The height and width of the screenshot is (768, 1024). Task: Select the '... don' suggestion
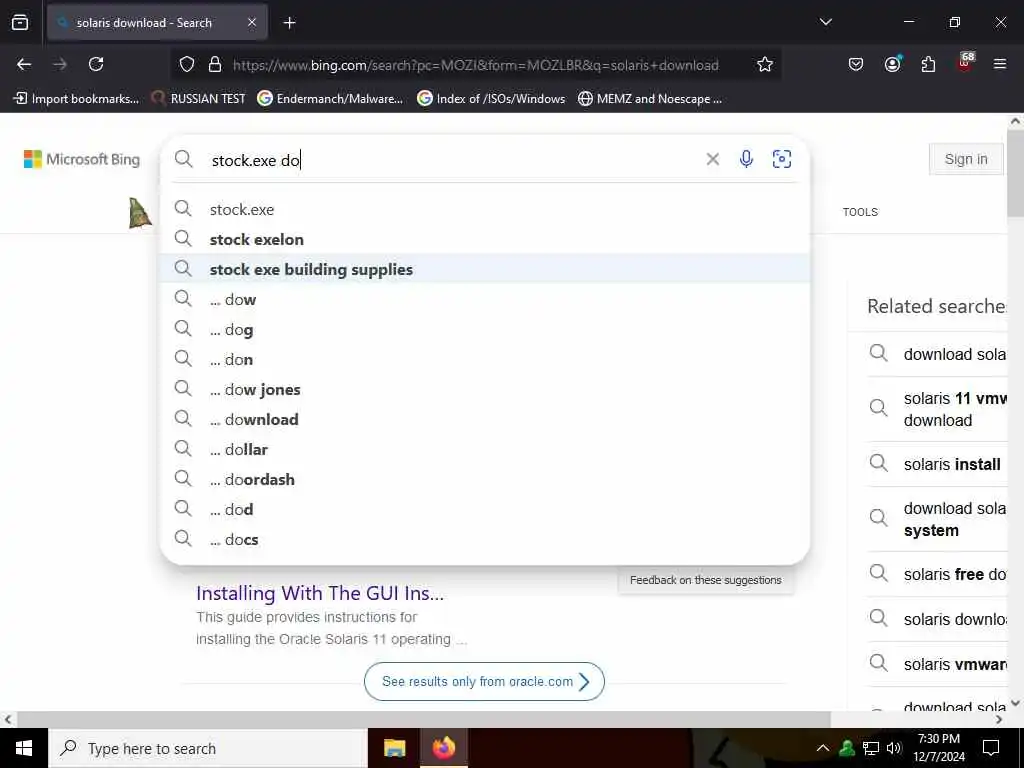point(485,360)
